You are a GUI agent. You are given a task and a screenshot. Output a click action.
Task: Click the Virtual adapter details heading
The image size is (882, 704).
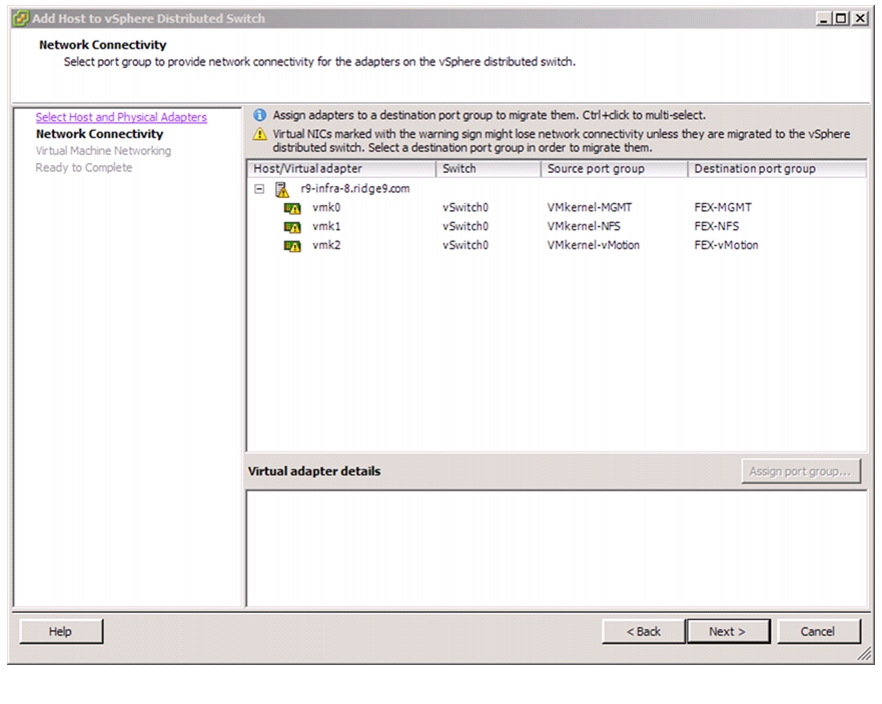[x=314, y=471]
